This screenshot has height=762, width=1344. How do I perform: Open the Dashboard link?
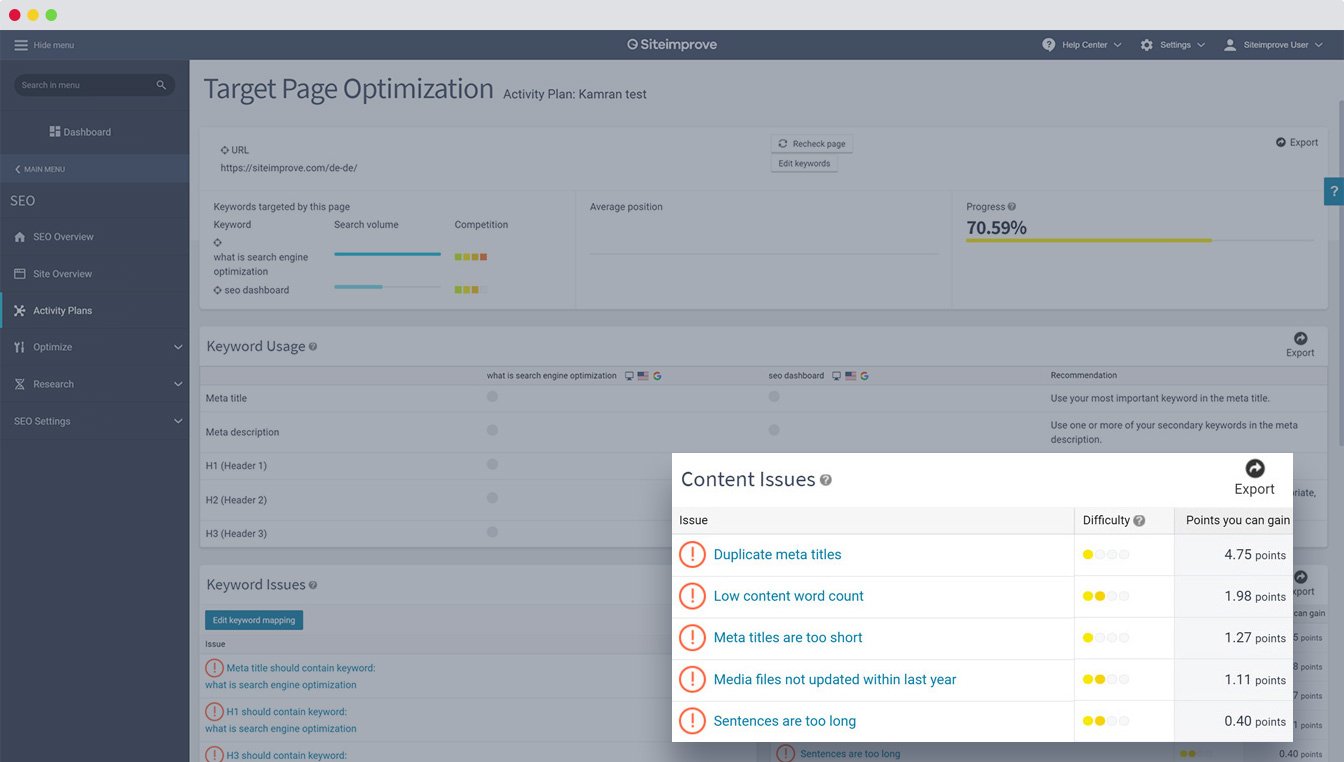coord(80,132)
